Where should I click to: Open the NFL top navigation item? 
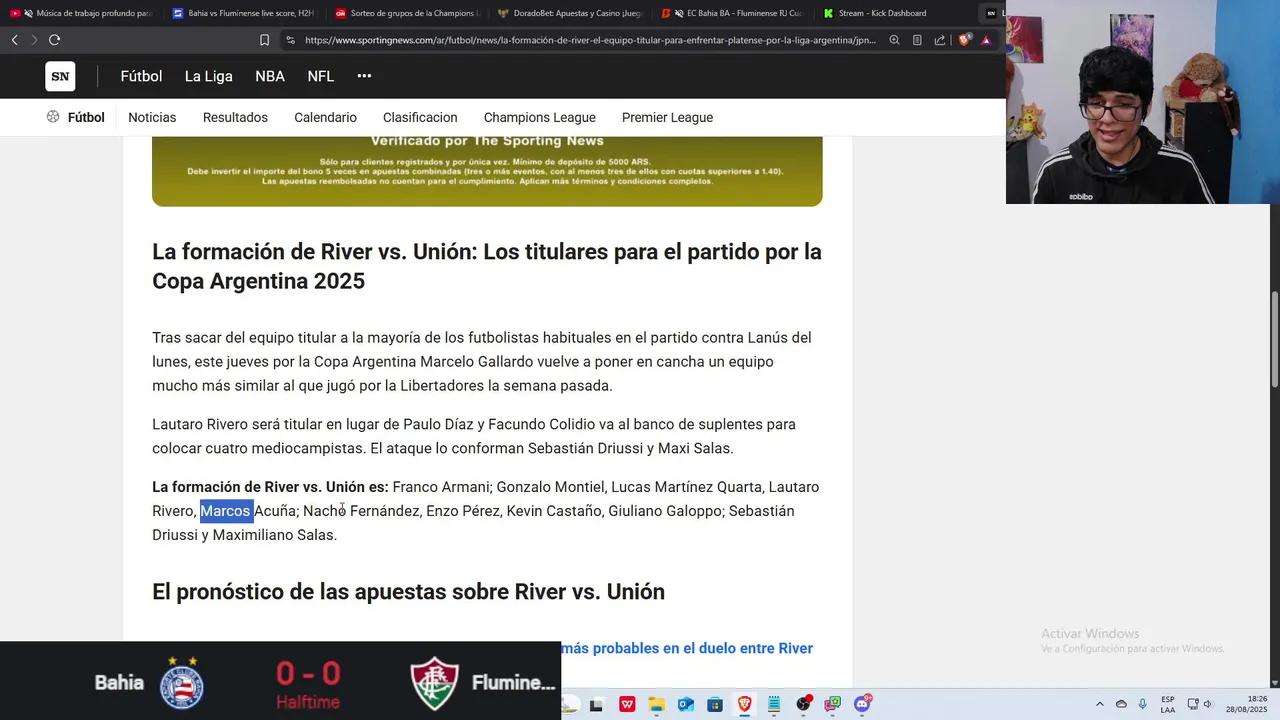coord(321,76)
